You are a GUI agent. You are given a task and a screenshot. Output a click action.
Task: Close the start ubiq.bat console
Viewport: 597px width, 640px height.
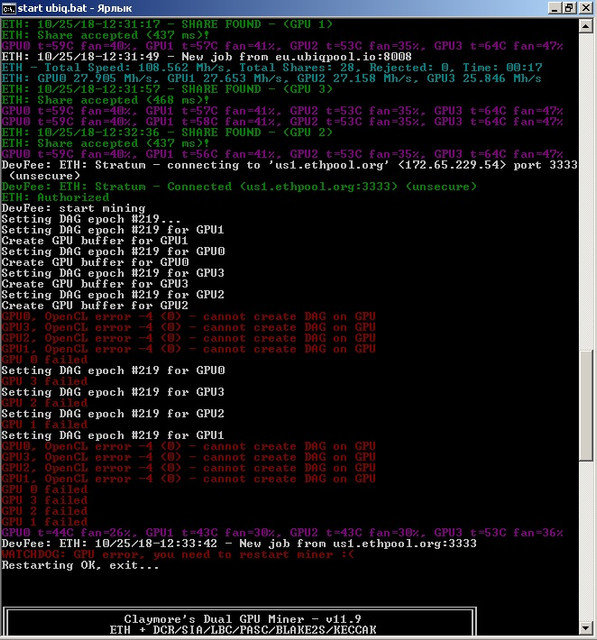pyautogui.click(x=586, y=8)
